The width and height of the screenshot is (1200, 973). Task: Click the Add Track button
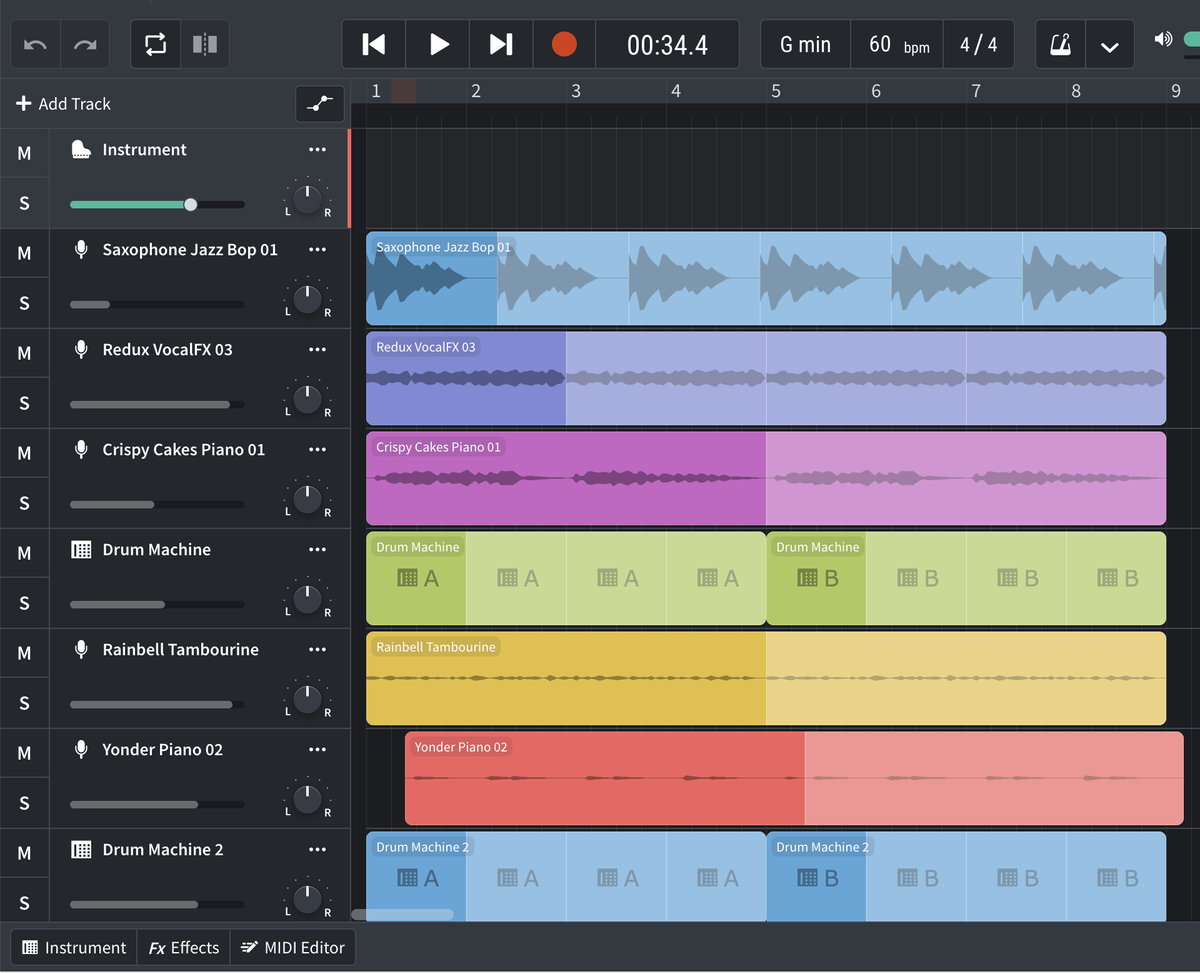click(x=64, y=104)
